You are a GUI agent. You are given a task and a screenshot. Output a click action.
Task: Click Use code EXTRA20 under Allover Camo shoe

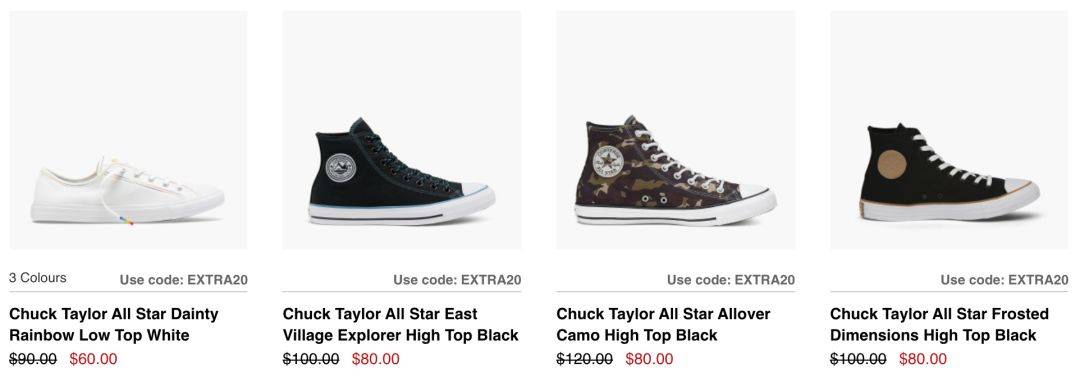tap(731, 280)
